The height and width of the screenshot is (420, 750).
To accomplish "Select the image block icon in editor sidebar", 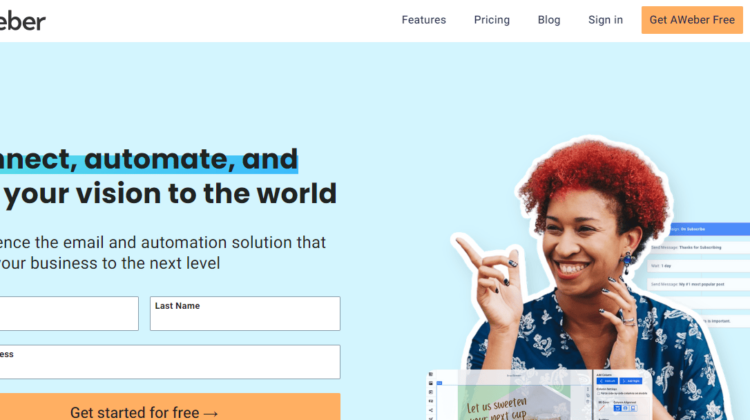I will point(431,383).
